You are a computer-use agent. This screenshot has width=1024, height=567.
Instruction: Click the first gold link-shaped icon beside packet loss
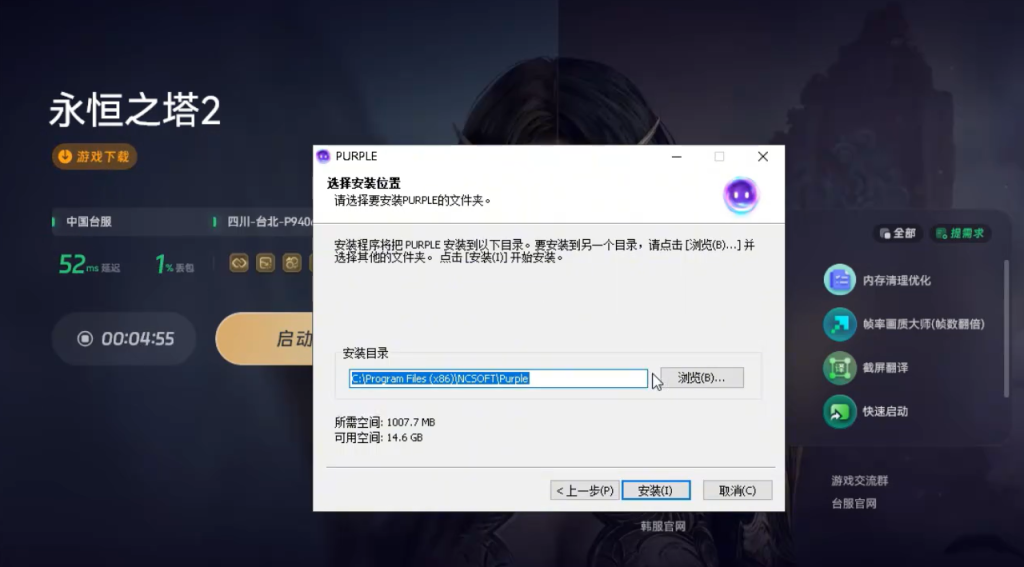(x=239, y=263)
